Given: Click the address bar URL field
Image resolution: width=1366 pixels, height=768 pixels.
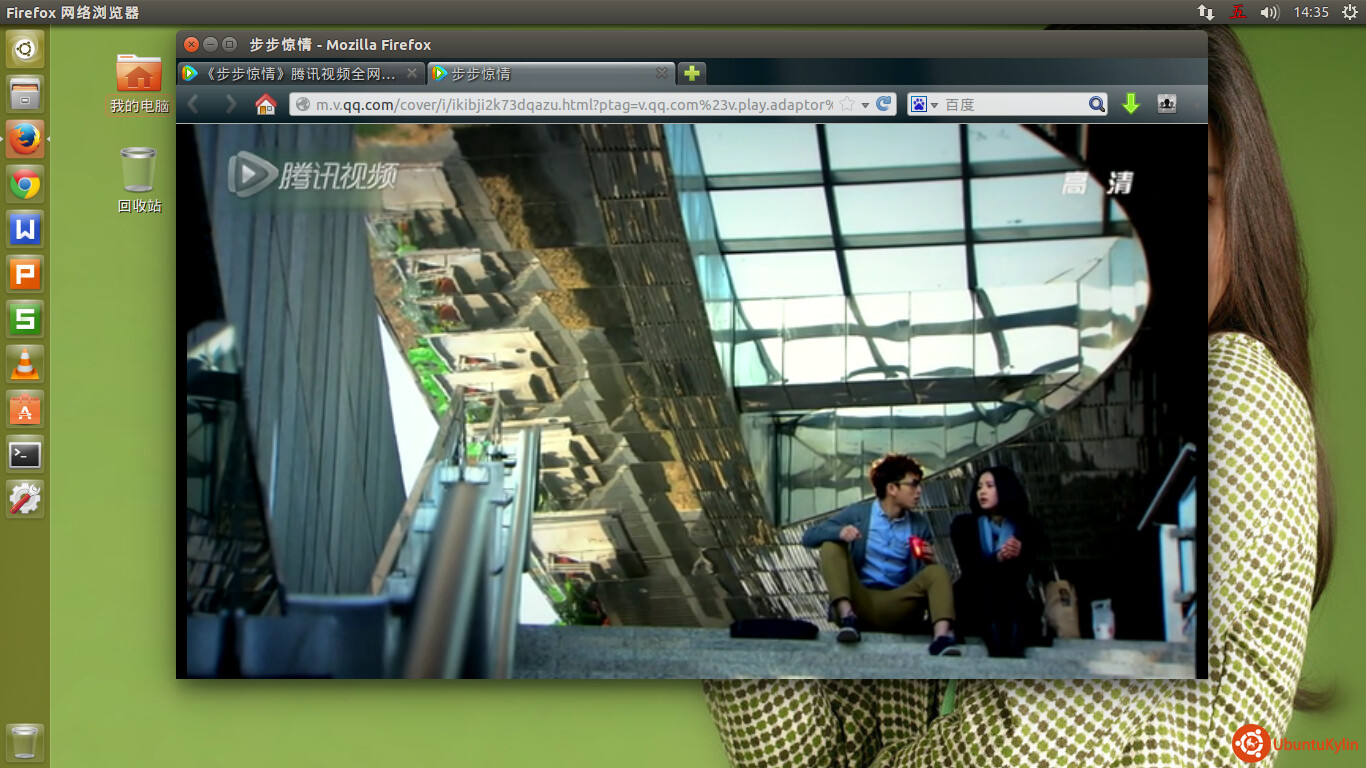Looking at the screenshot, I should [x=570, y=104].
